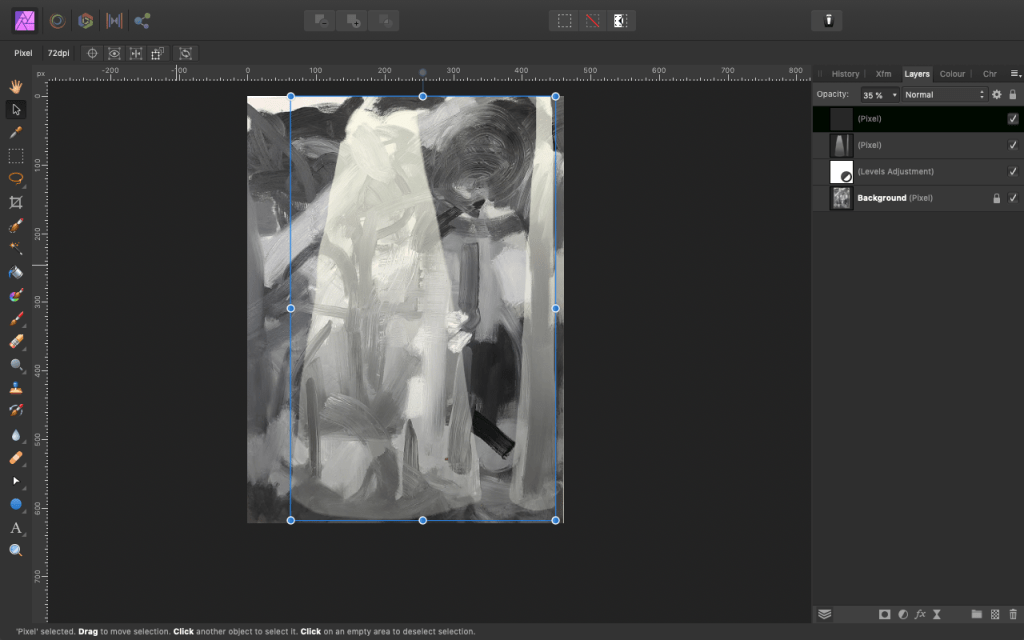The height and width of the screenshot is (640, 1024).
Task: Open the Export Persona
Action: tap(142, 20)
